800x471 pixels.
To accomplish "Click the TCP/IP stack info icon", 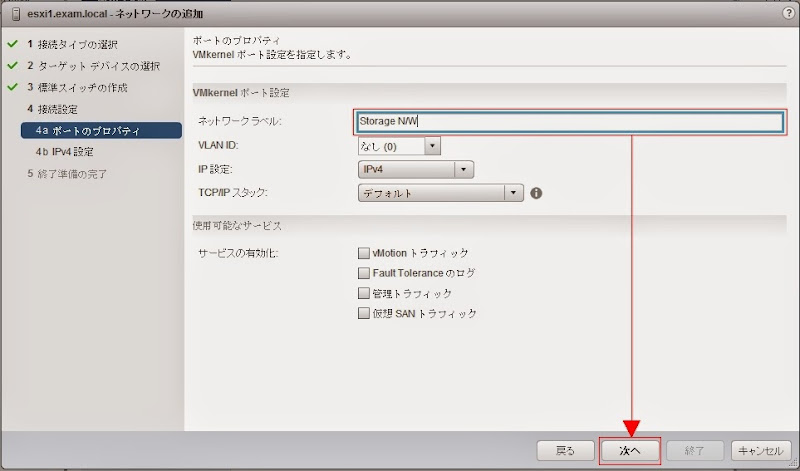I will [536, 193].
